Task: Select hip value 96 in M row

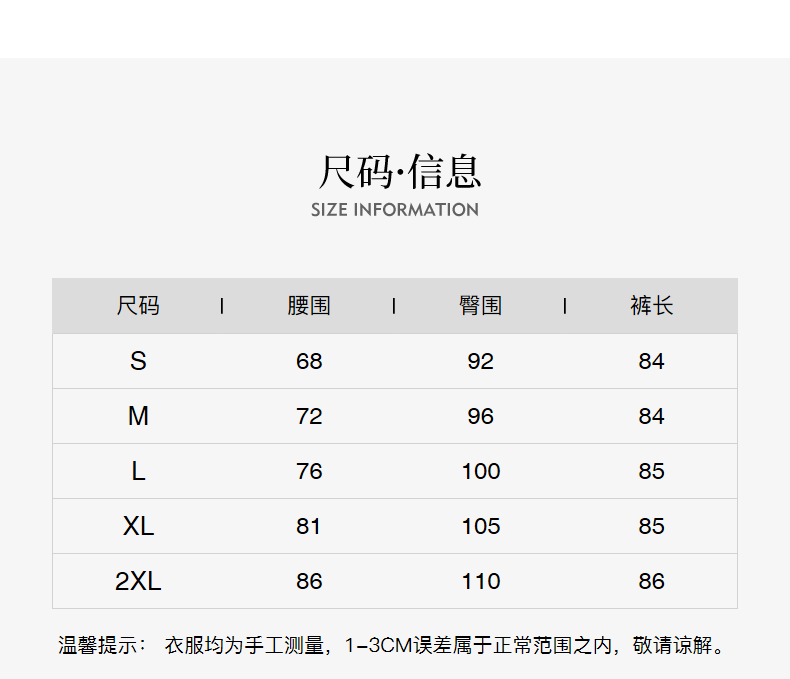Action: pos(480,416)
